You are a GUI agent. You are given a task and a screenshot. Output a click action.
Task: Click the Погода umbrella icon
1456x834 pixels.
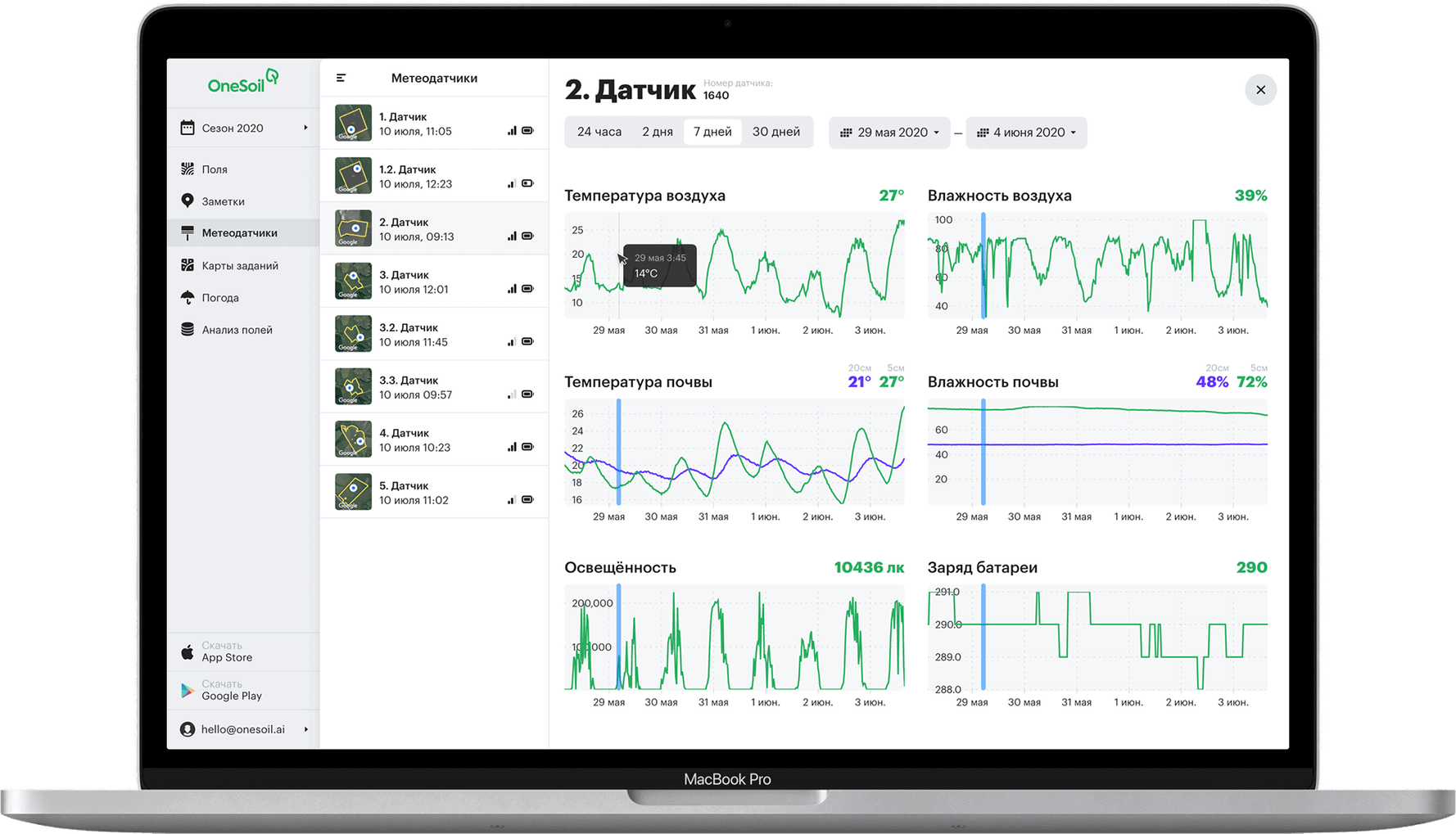[188, 297]
